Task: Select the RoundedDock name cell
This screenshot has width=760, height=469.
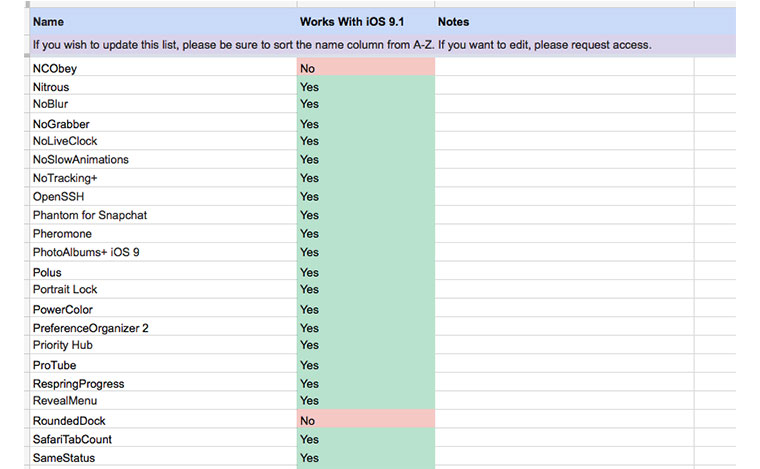Action: click(163, 419)
